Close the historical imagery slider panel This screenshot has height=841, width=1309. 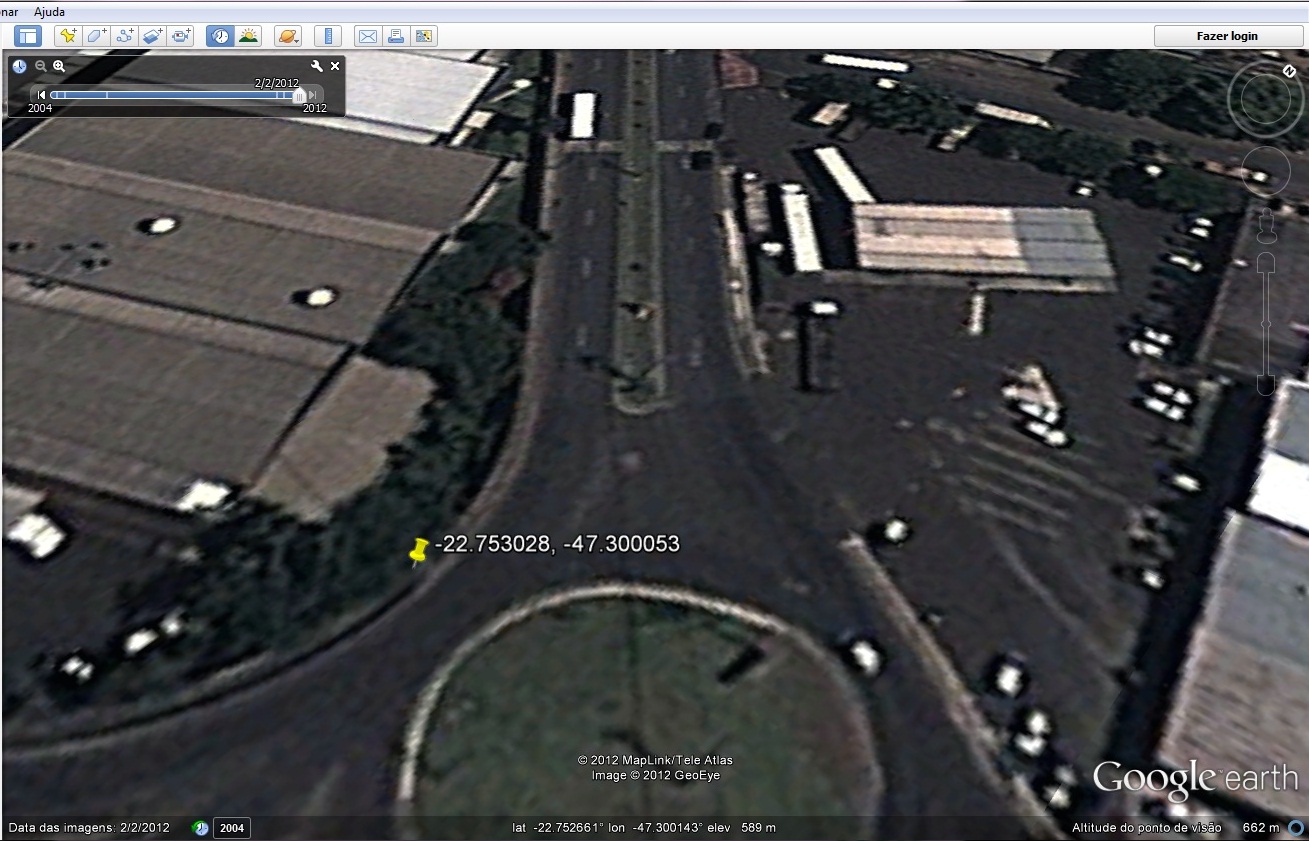[335, 66]
